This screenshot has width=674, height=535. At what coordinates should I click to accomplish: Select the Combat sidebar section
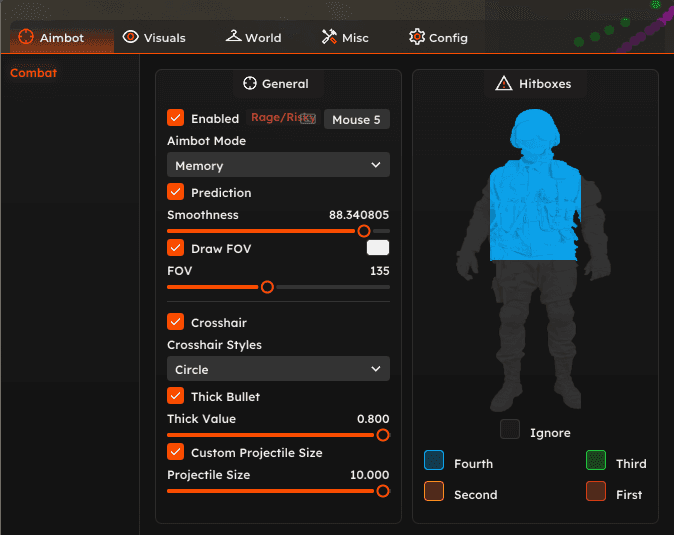coord(34,73)
